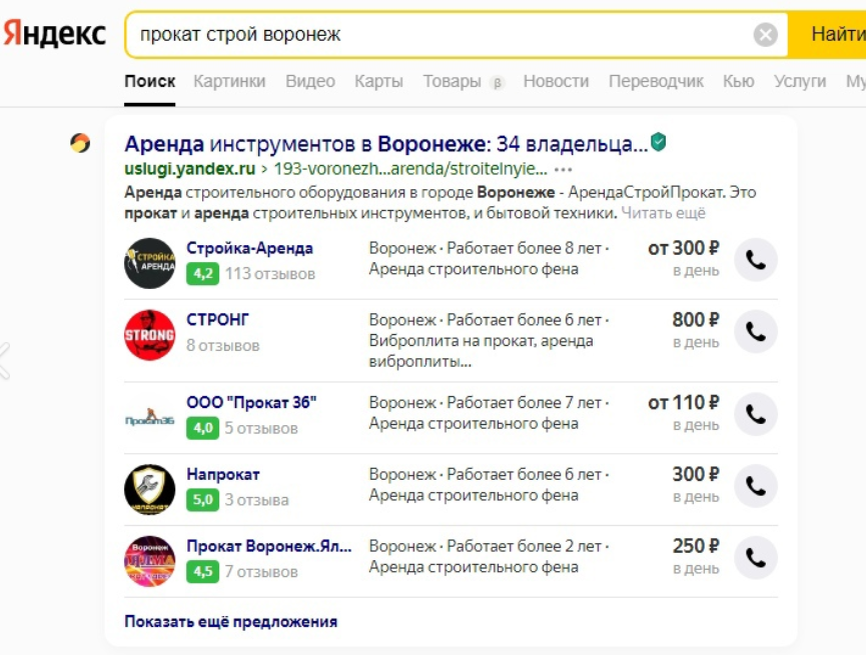The image size is (866, 655).
Task: Go to the Товары tab
Action: click(452, 81)
